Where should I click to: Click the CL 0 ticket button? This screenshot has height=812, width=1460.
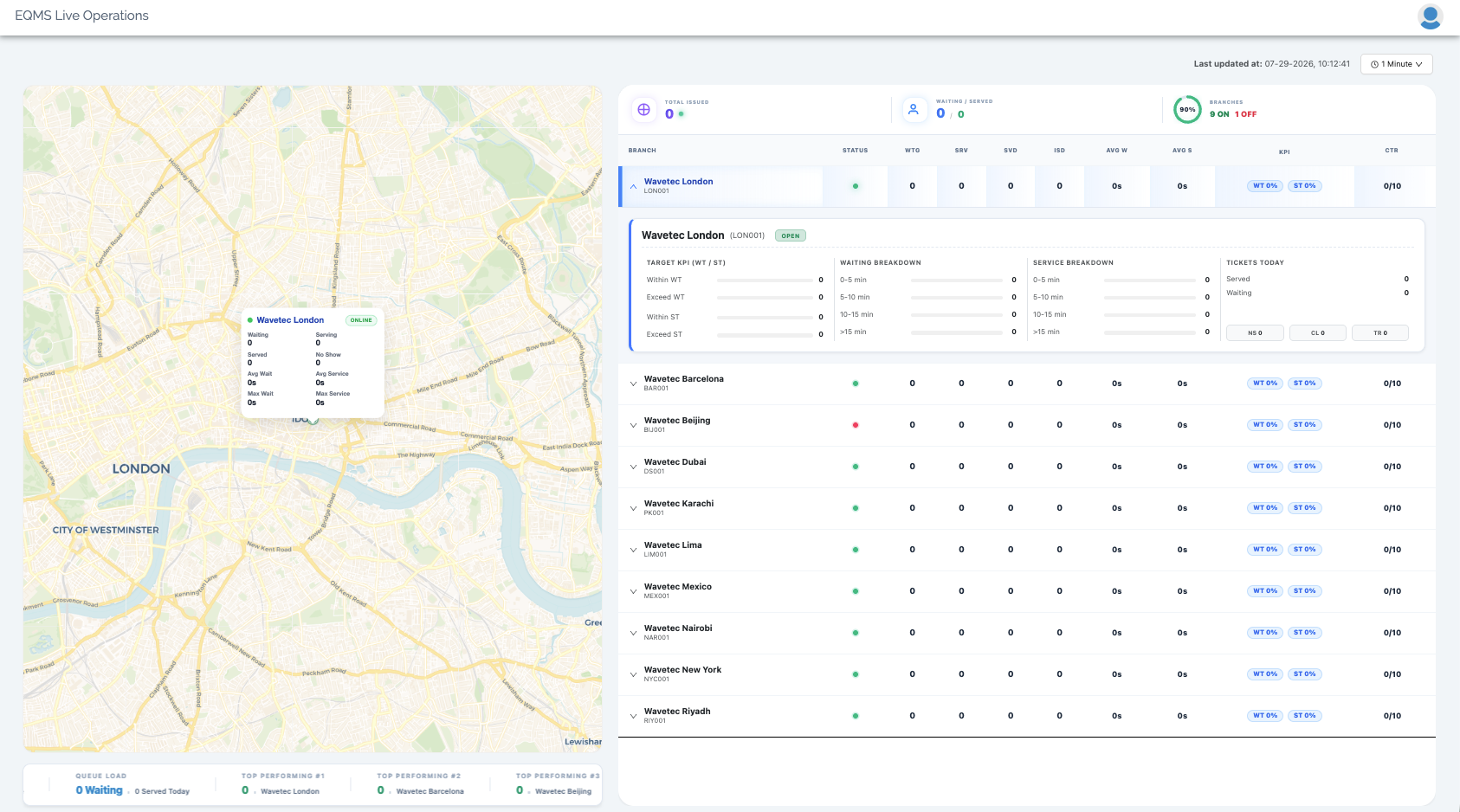1317,333
